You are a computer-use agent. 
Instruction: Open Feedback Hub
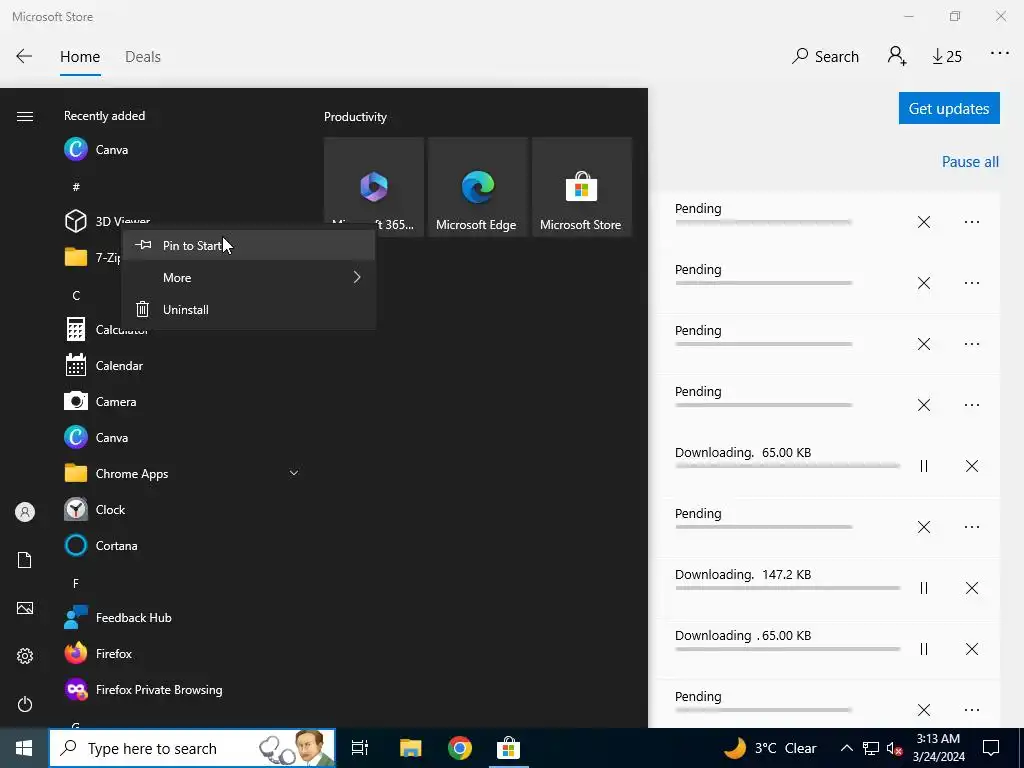coord(182,618)
